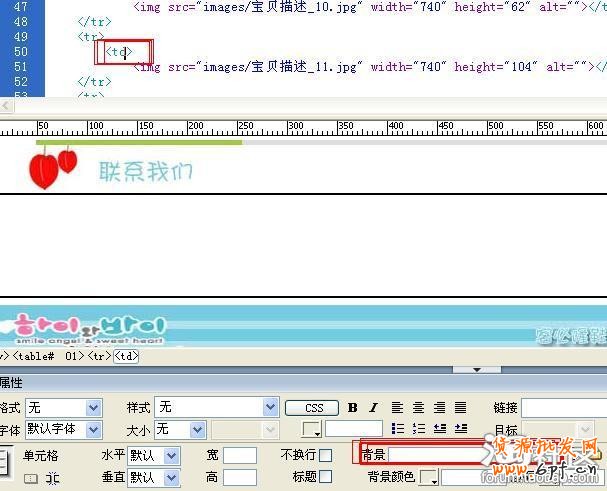Select the <tr> tag in tag selector

click(99, 355)
